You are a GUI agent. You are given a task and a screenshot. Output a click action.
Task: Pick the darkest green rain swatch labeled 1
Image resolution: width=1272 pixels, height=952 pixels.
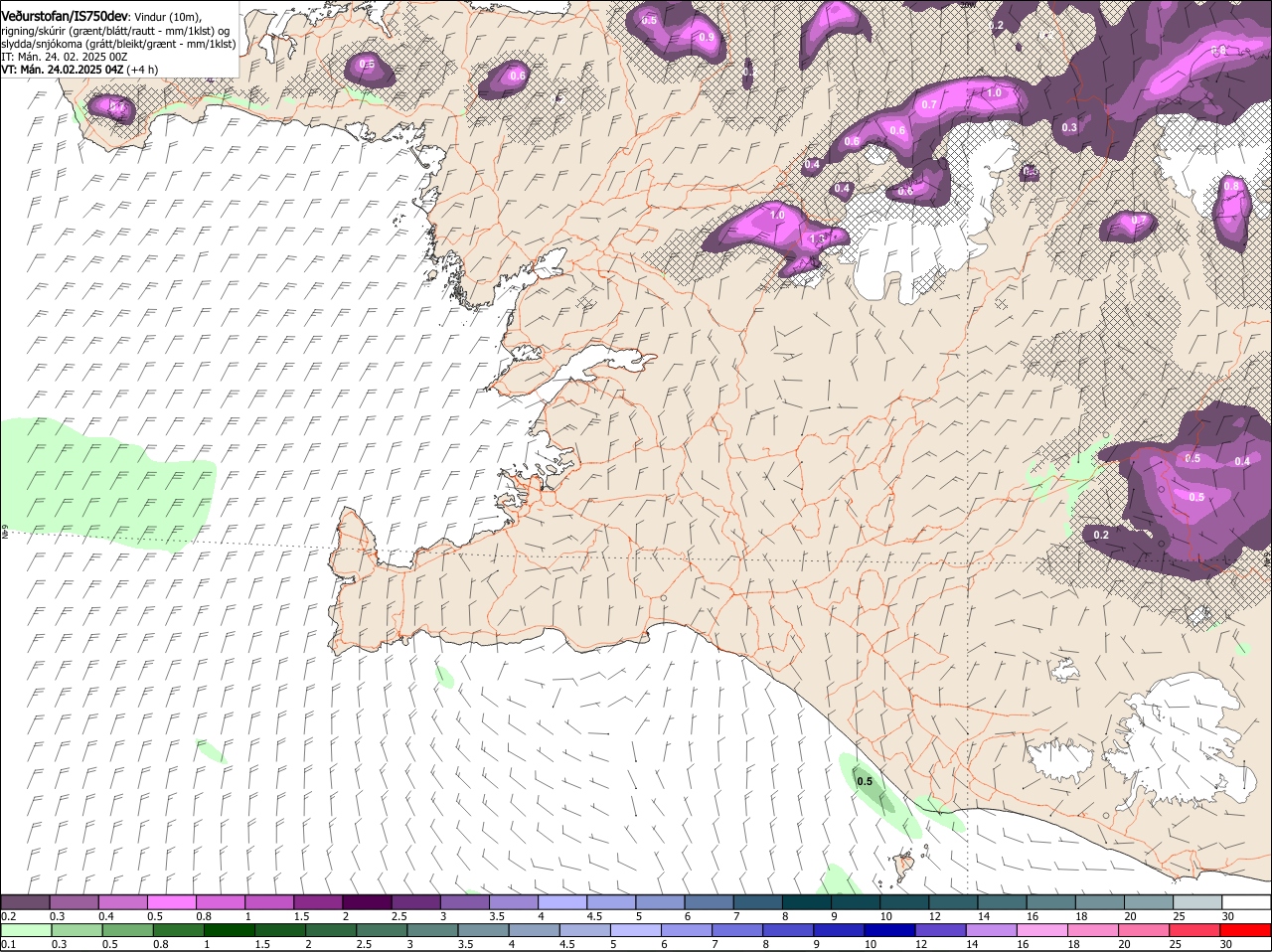click(x=229, y=930)
